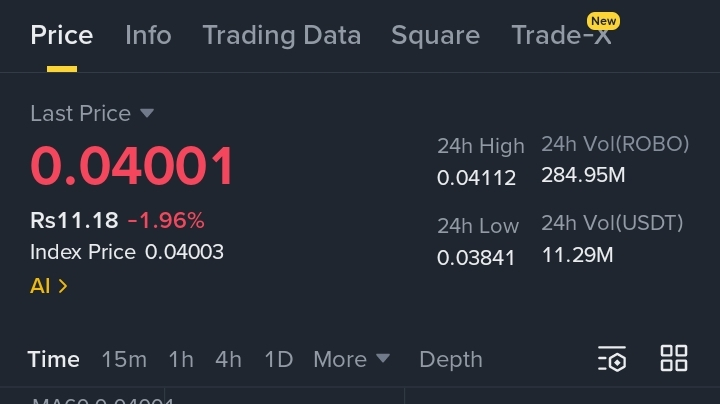Expand the Last Price dropdown arrow

(x=147, y=113)
